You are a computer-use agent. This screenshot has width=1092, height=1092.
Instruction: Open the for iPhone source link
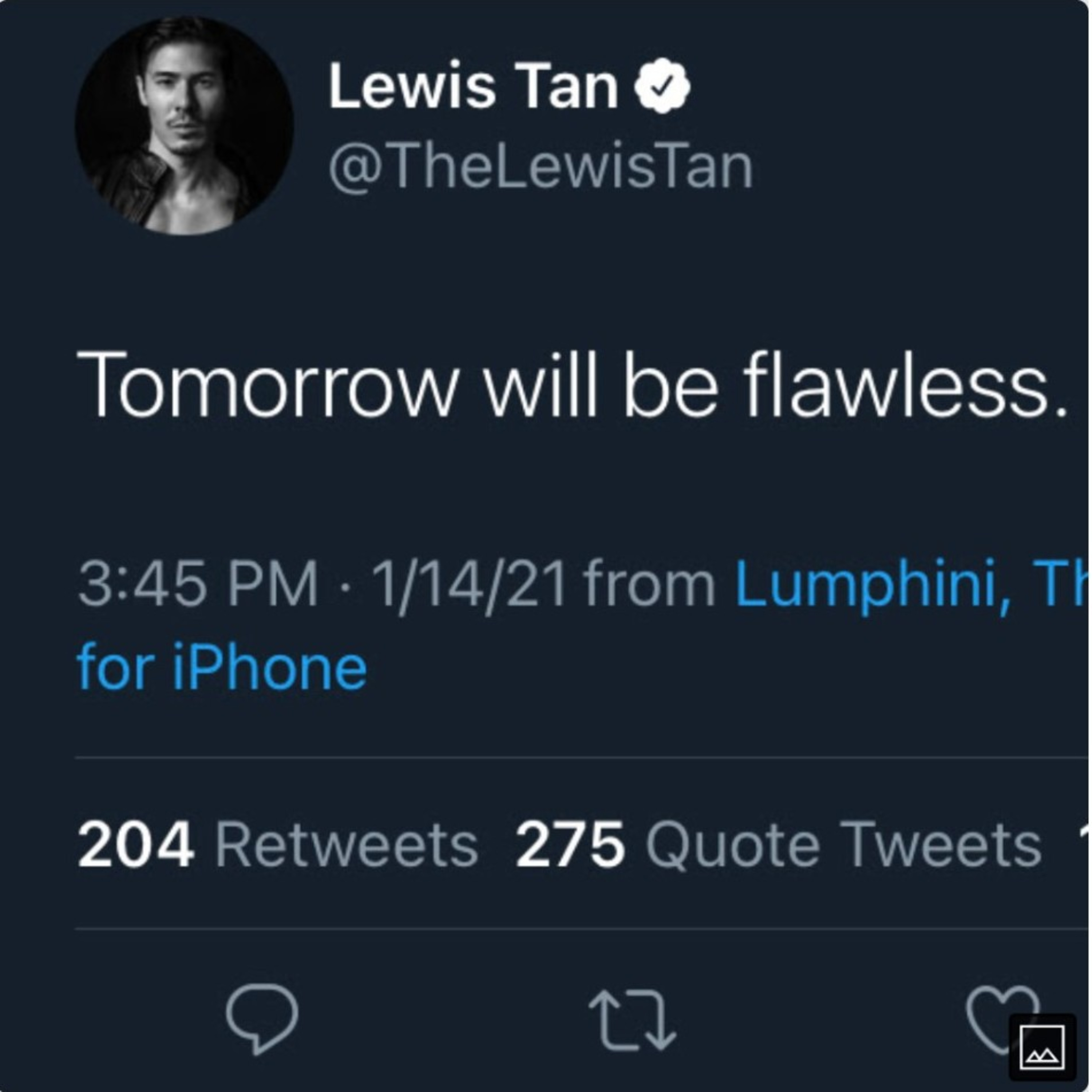click(222, 668)
